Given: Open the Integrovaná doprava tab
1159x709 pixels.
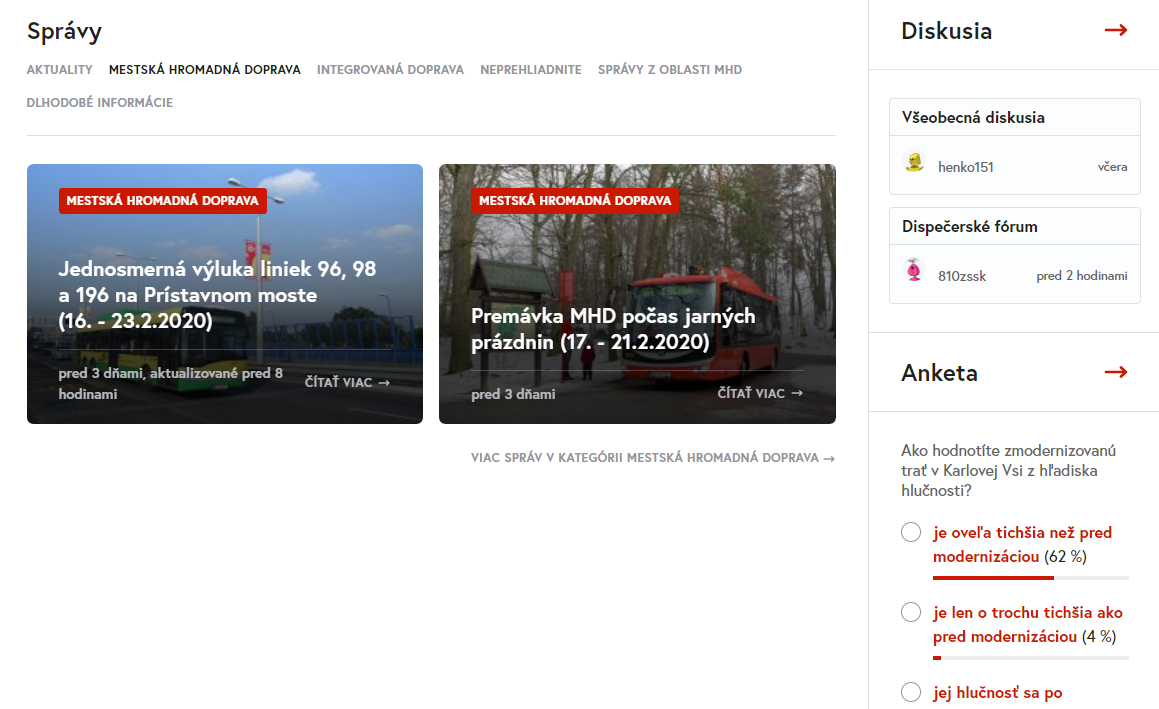Looking at the screenshot, I should (390, 70).
